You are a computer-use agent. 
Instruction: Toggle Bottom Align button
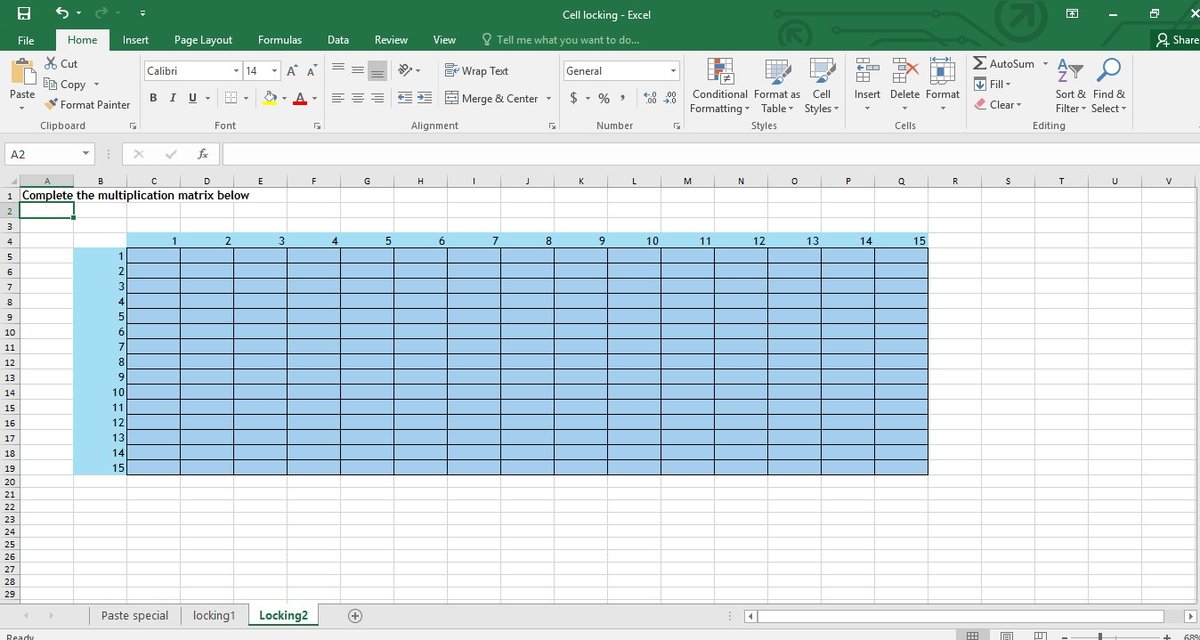point(377,70)
